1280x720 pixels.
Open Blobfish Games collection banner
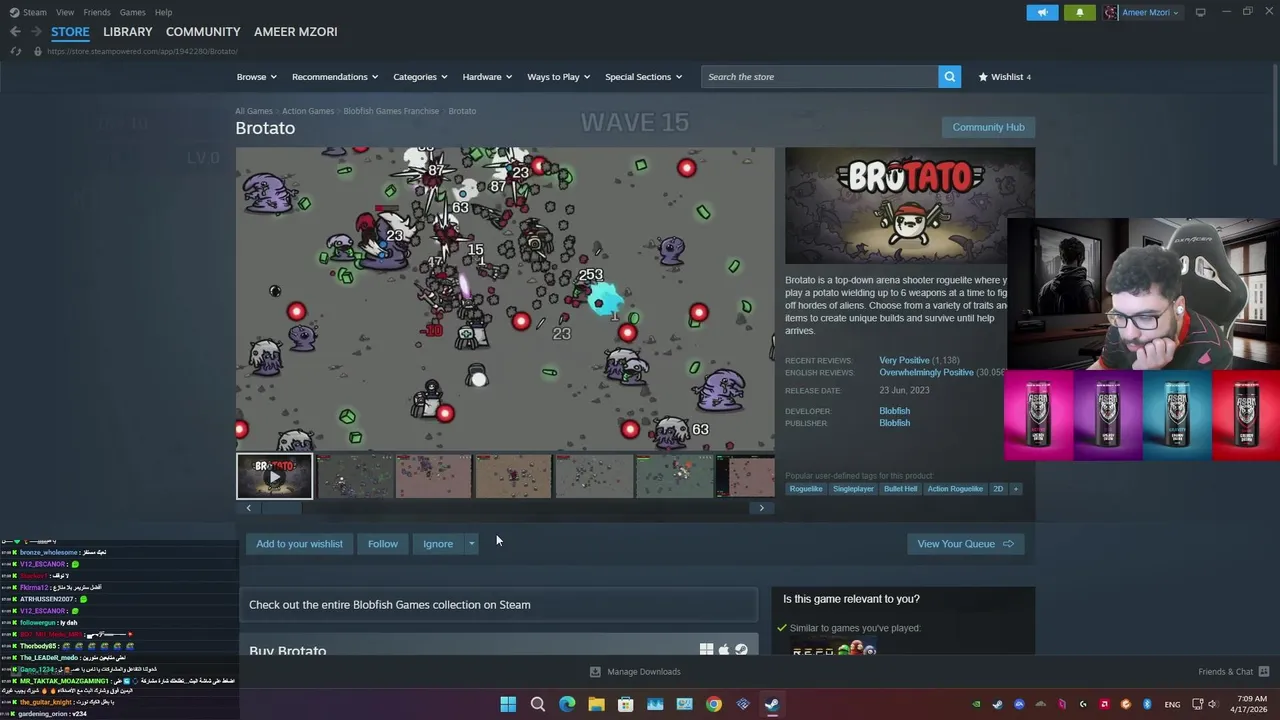498,605
